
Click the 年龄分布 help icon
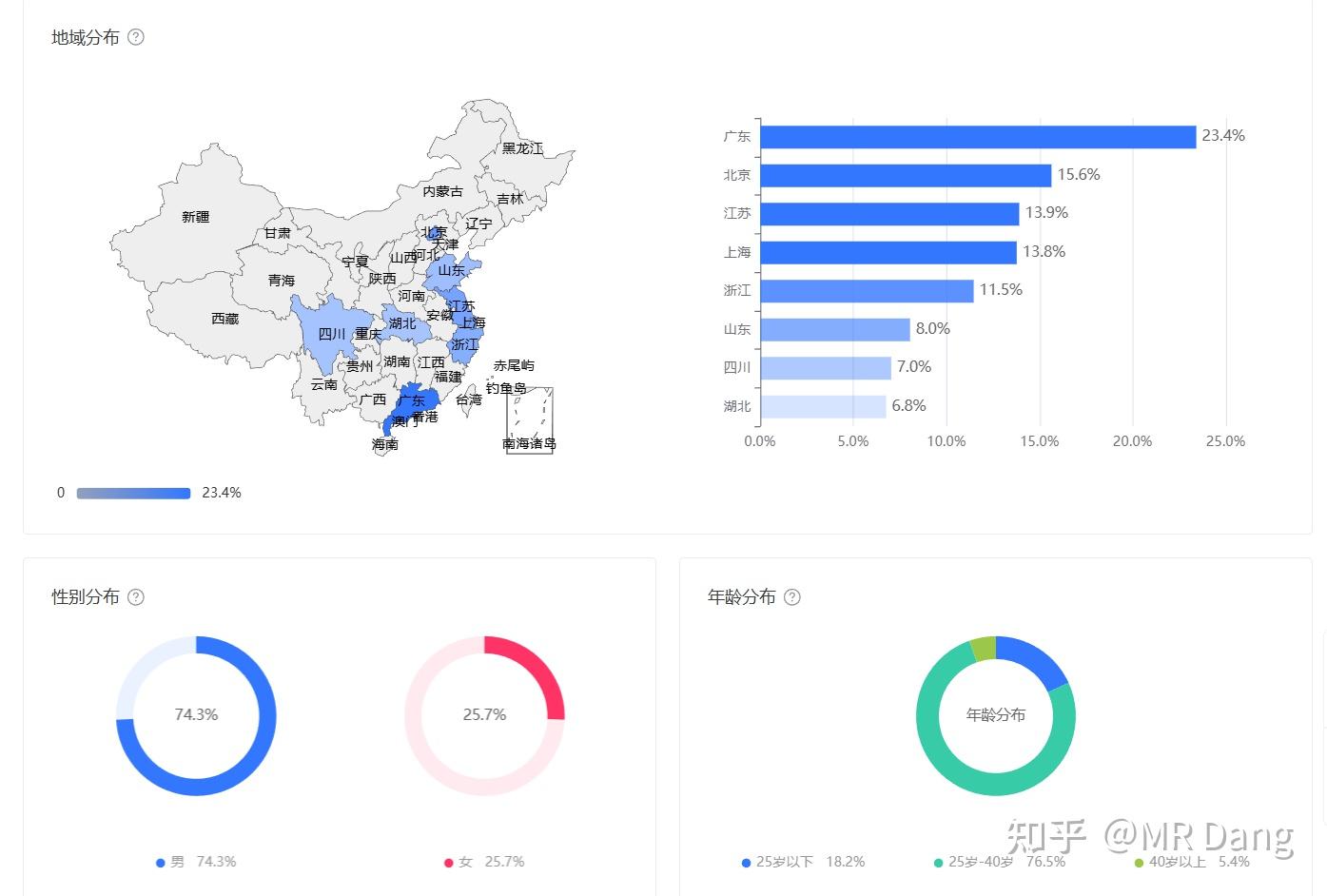792,596
